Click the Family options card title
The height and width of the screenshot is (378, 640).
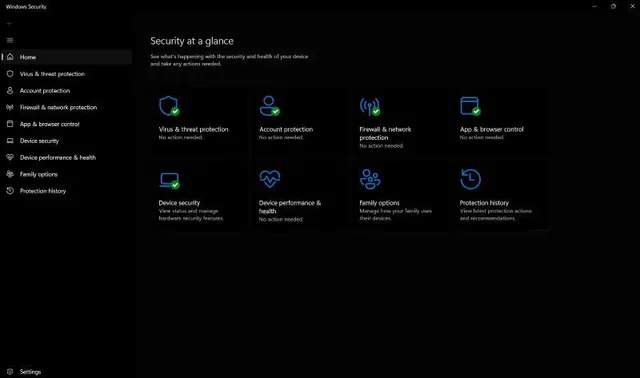click(379, 203)
